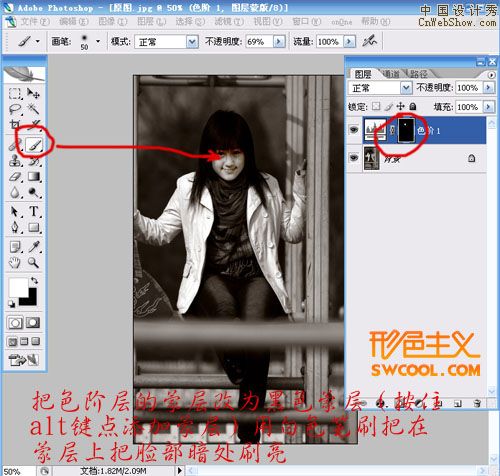
Task: Enable the airbrush option icon
Action: pyautogui.click(x=369, y=41)
